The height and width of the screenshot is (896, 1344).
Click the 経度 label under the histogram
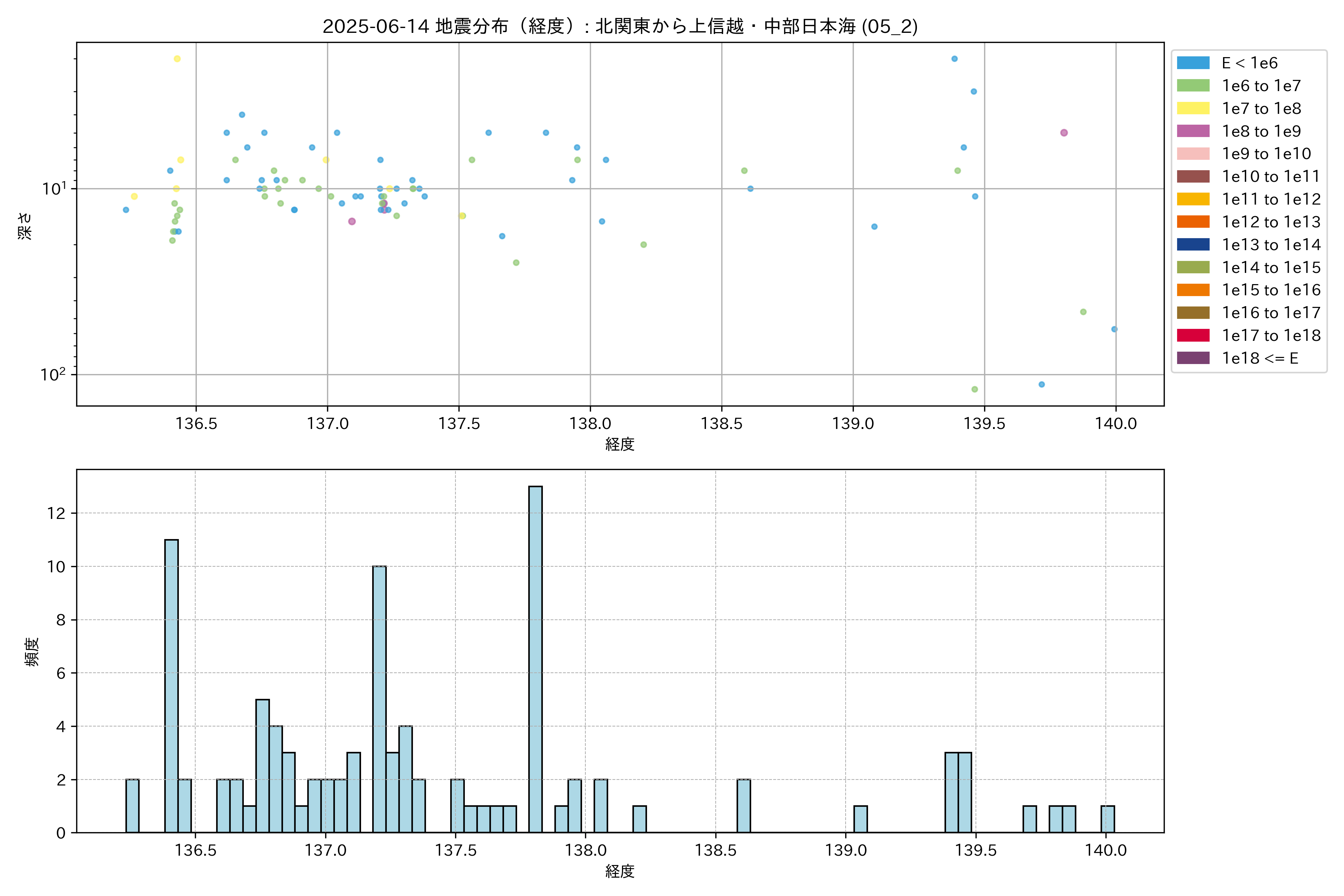[620, 871]
